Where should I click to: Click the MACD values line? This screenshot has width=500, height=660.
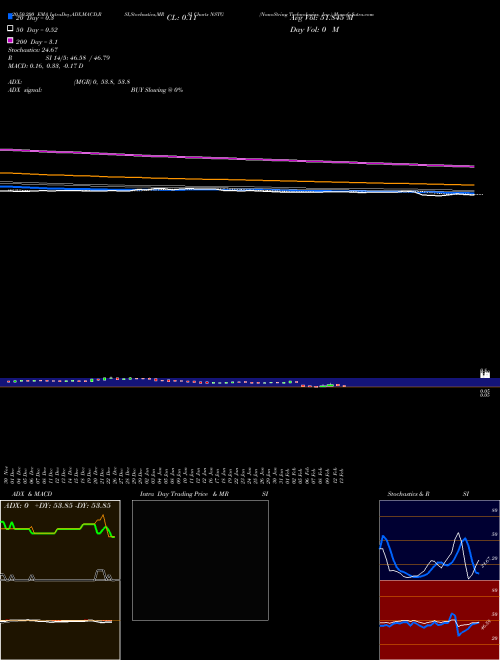pyautogui.click(x=45, y=66)
